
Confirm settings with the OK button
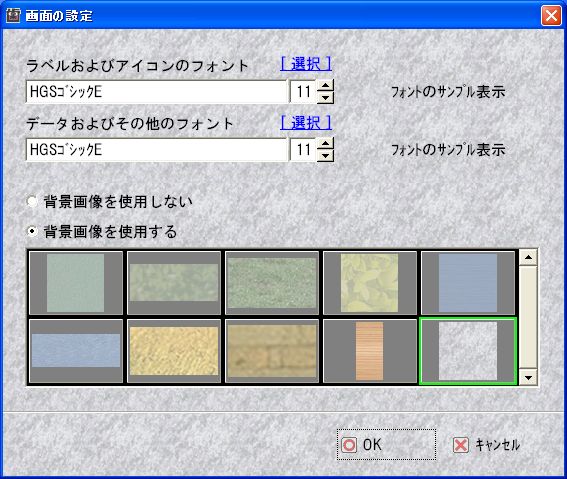point(386,445)
